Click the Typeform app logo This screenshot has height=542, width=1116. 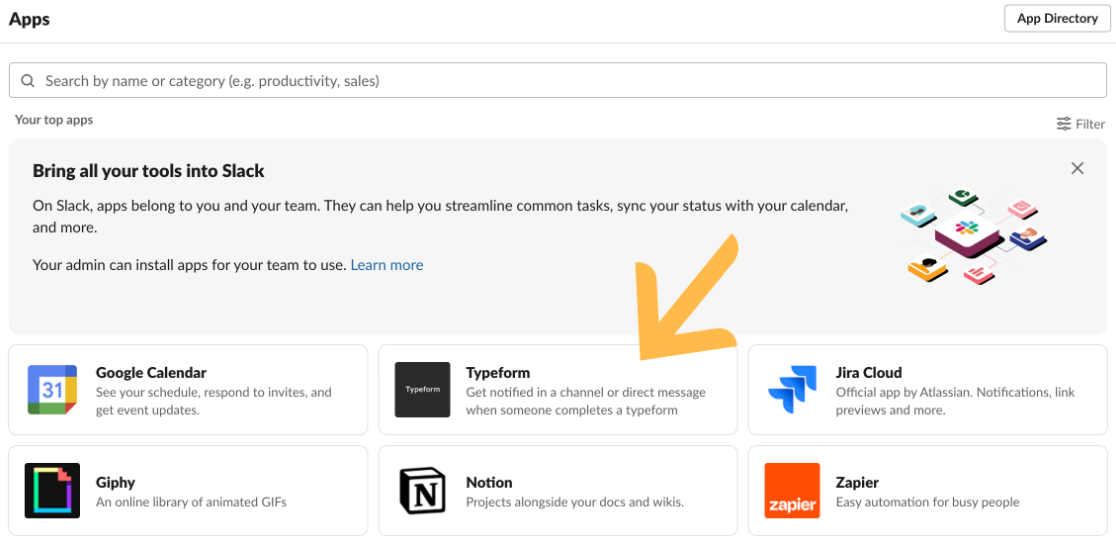tap(422, 390)
